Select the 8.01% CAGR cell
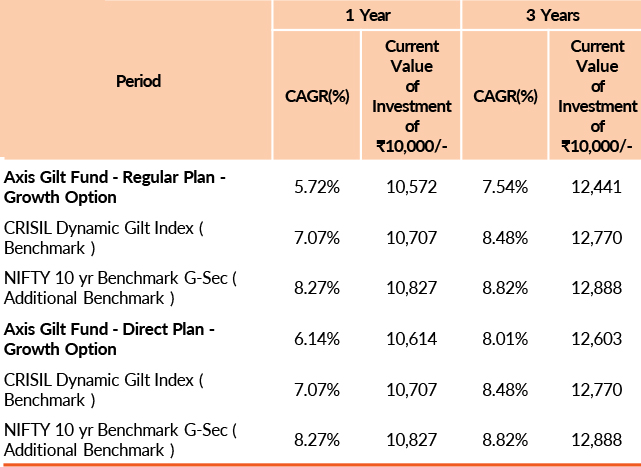This screenshot has height=467, width=641. pyautogui.click(x=505, y=339)
